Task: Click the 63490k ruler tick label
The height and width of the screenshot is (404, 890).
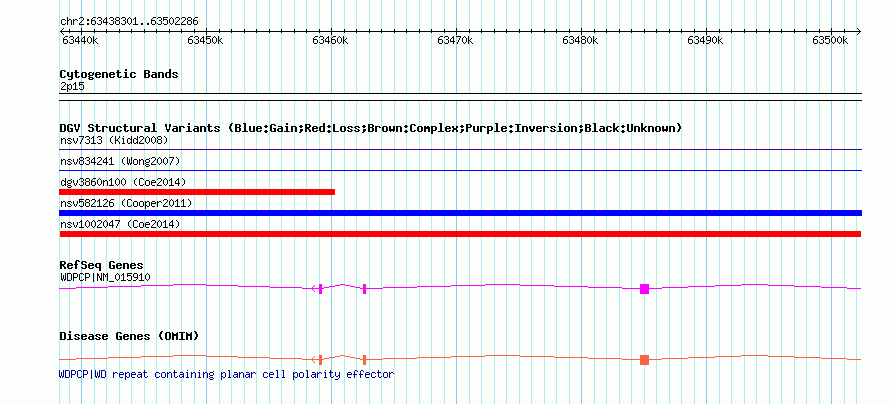Action: coord(705,40)
